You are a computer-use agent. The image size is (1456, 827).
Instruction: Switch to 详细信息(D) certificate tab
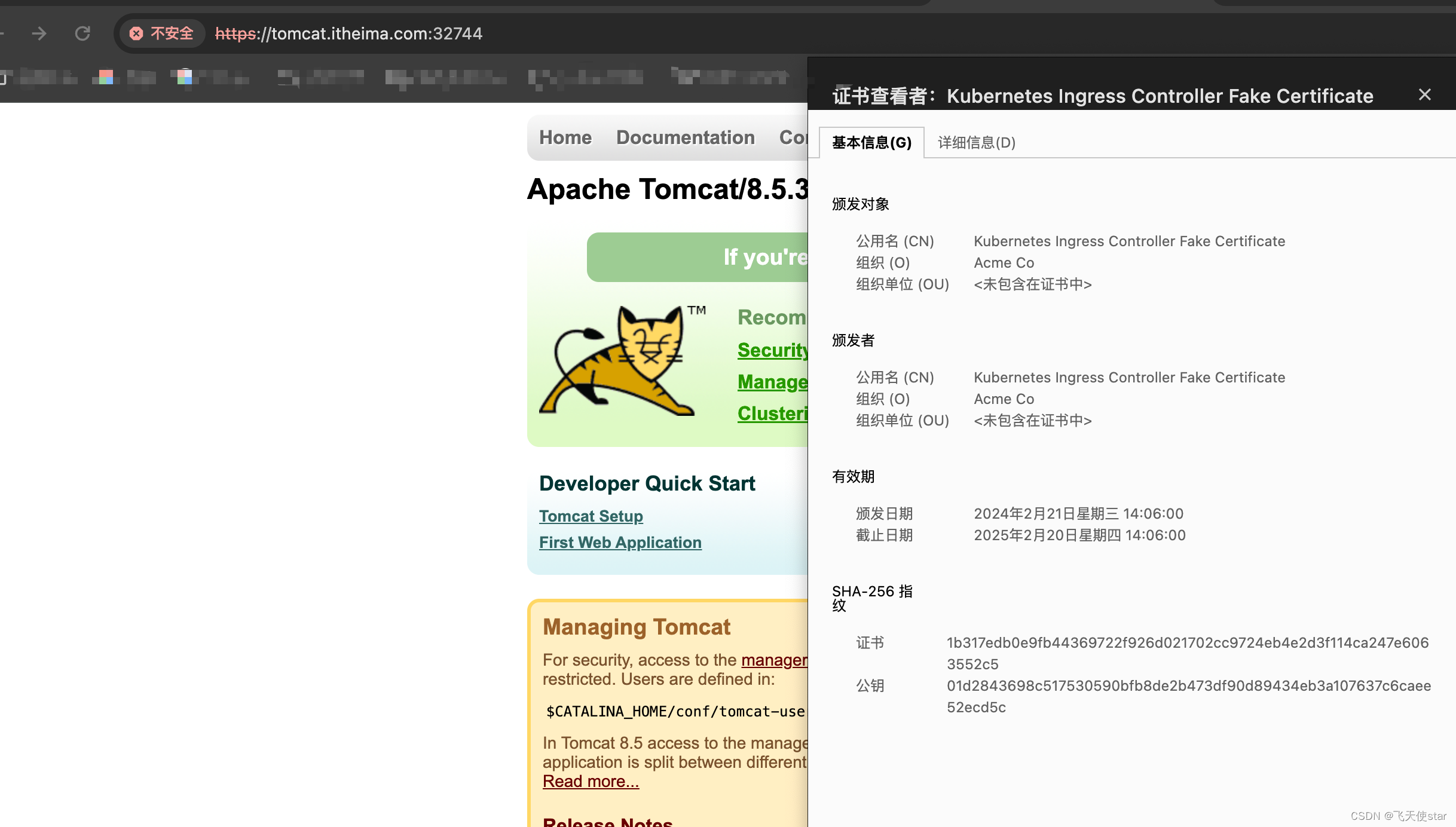point(975,142)
